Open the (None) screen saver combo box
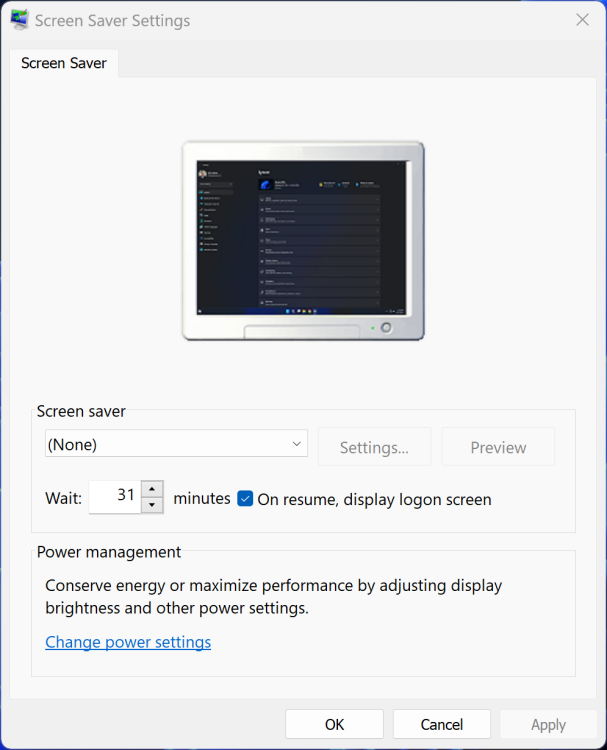This screenshot has height=750, width=607. pos(176,443)
